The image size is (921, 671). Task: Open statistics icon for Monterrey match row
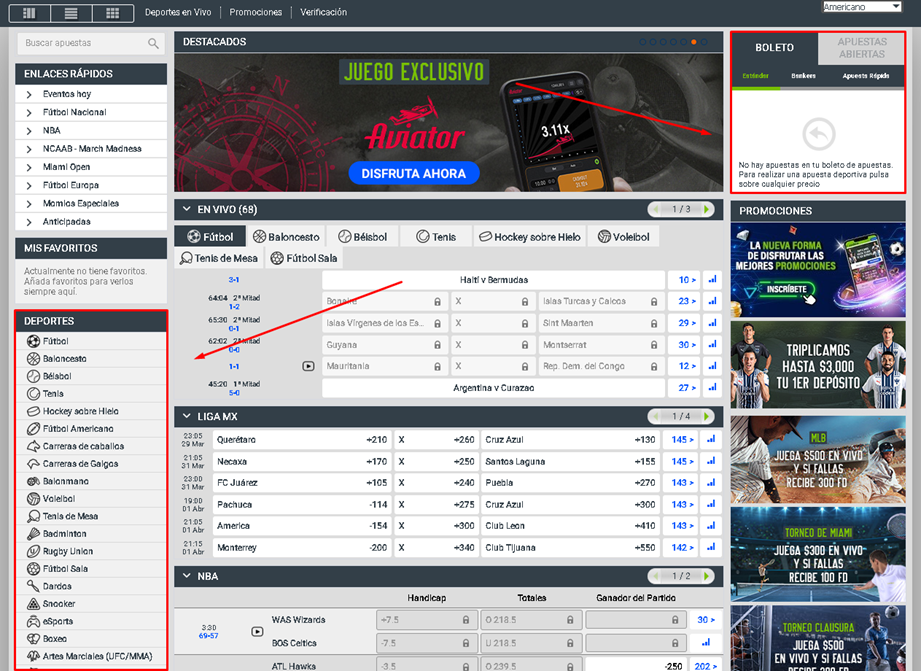tap(711, 548)
